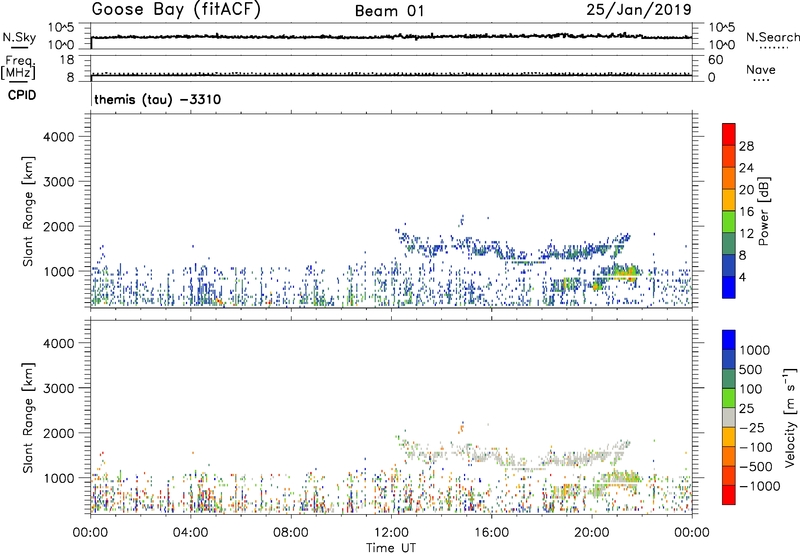Click the 'N.Search' legend label
The height and width of the screenshot is (554, 800).
point(772,37)
